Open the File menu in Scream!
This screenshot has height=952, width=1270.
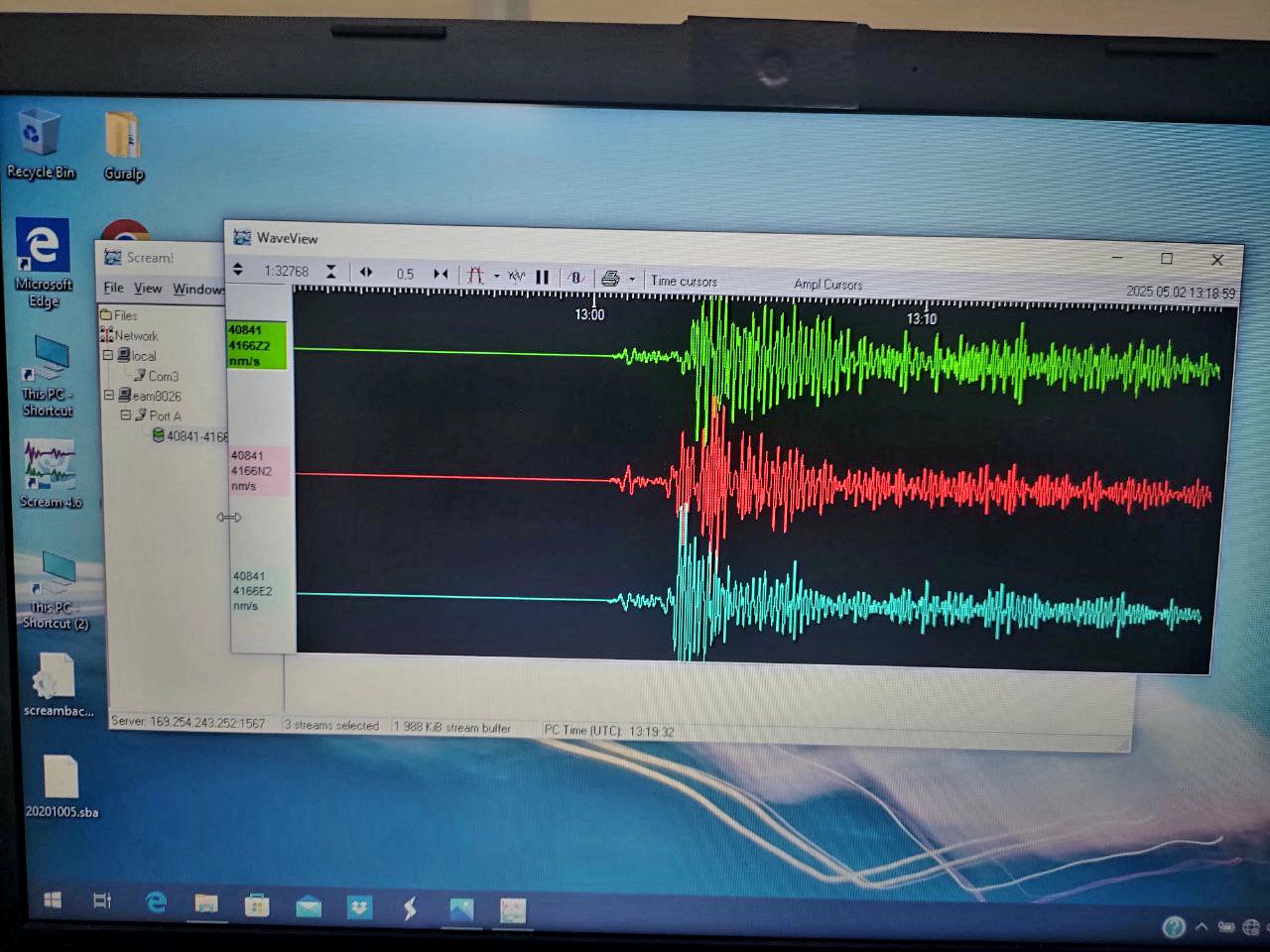(114, 288)
